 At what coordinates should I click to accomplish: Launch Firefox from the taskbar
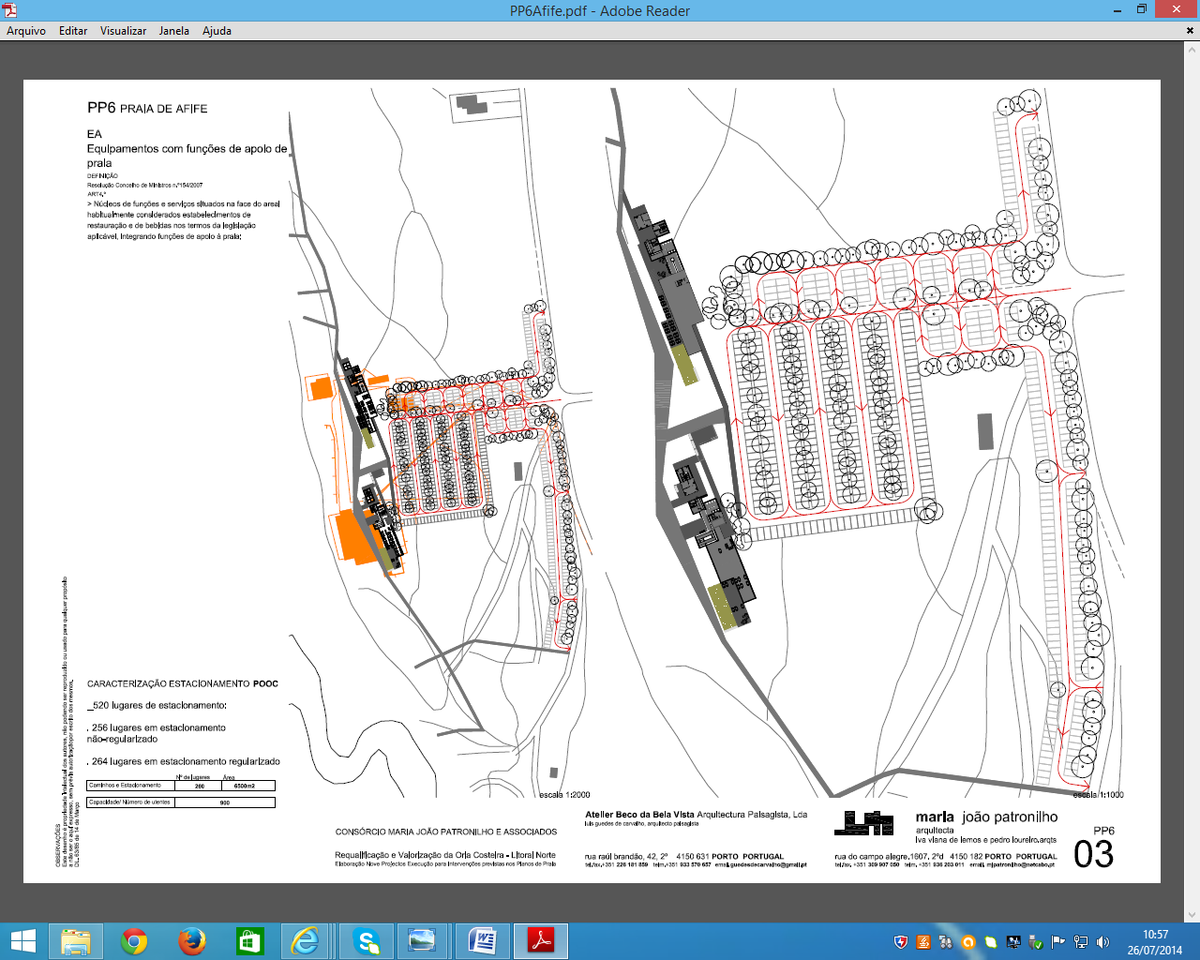click(191, 941)
